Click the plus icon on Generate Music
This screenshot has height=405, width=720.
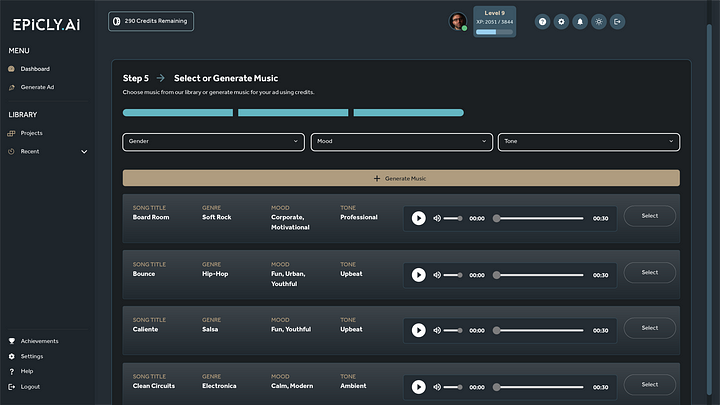coord(377,178)
